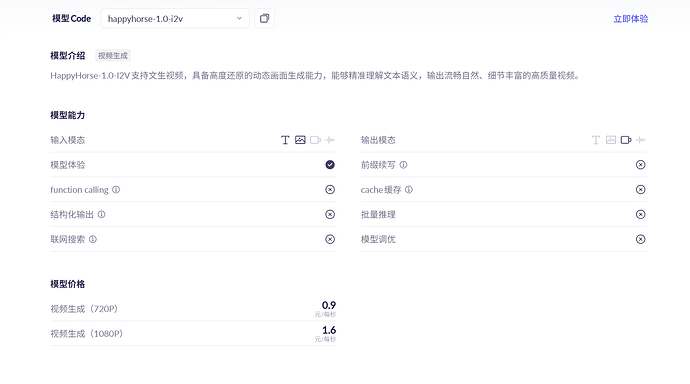Screen dimensions: 690x384
Task: Click the cache缓存 label
Action: coord(381,190)
